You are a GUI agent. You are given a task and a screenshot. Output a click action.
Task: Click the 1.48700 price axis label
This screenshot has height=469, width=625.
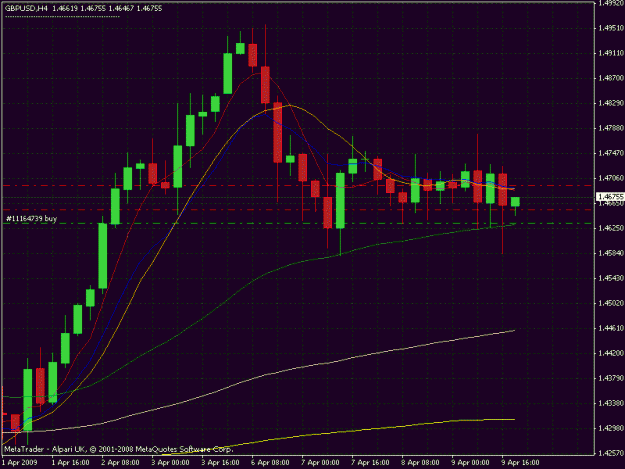coord(610,78)
